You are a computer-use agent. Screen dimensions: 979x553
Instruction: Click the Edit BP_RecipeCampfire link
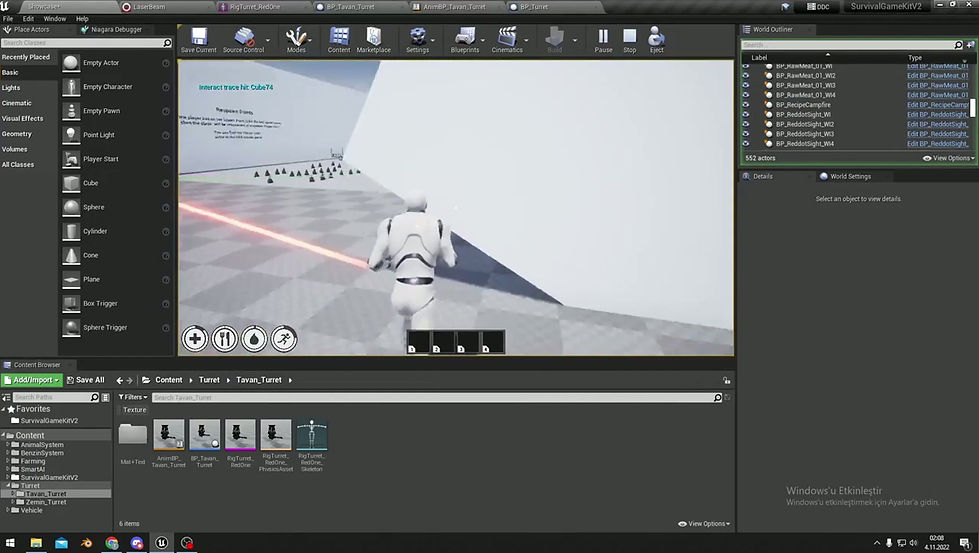coord(937,105)
